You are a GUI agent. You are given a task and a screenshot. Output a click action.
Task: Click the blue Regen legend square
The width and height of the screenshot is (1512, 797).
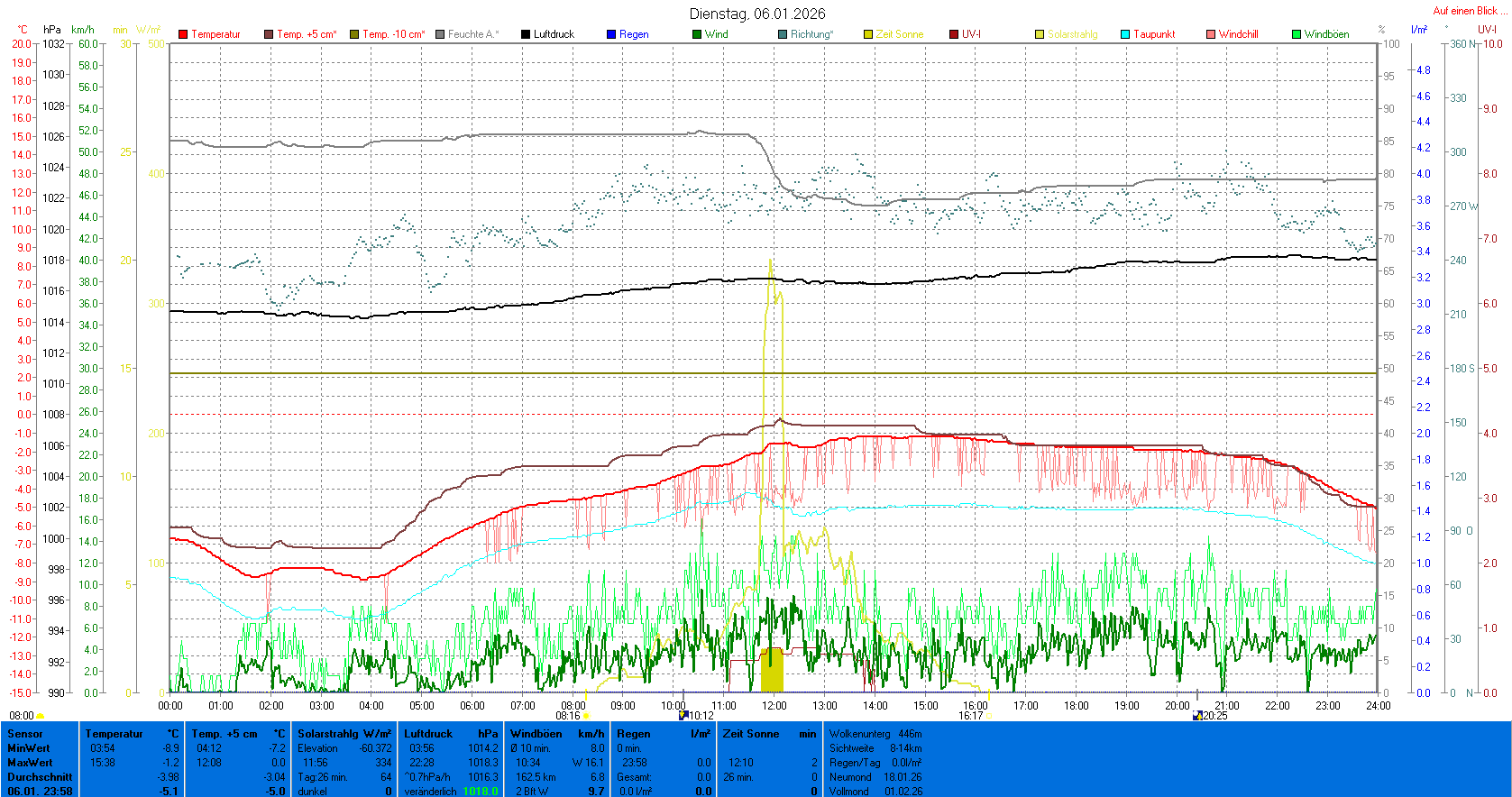point(611,34)
